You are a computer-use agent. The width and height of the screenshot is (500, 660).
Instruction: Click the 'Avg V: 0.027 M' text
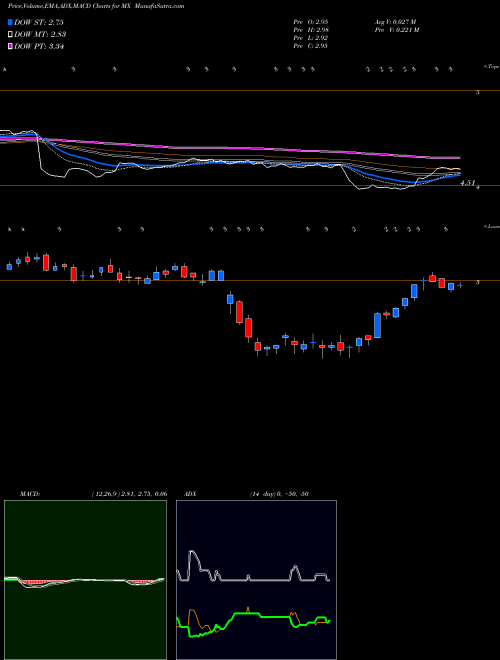pyautogui.click(x=395, y=21)
